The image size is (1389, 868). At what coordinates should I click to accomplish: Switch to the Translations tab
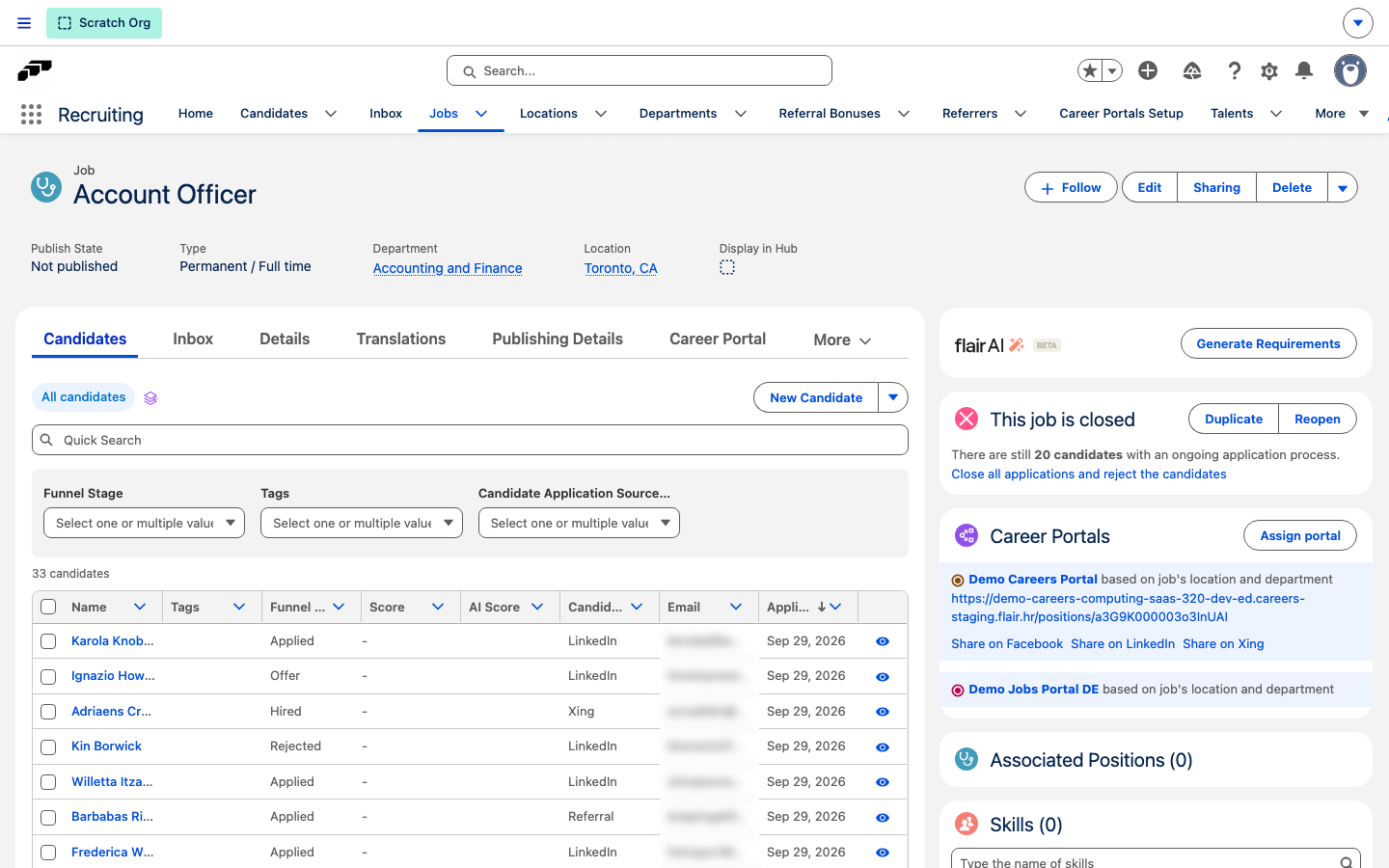(x=401, y=339)
